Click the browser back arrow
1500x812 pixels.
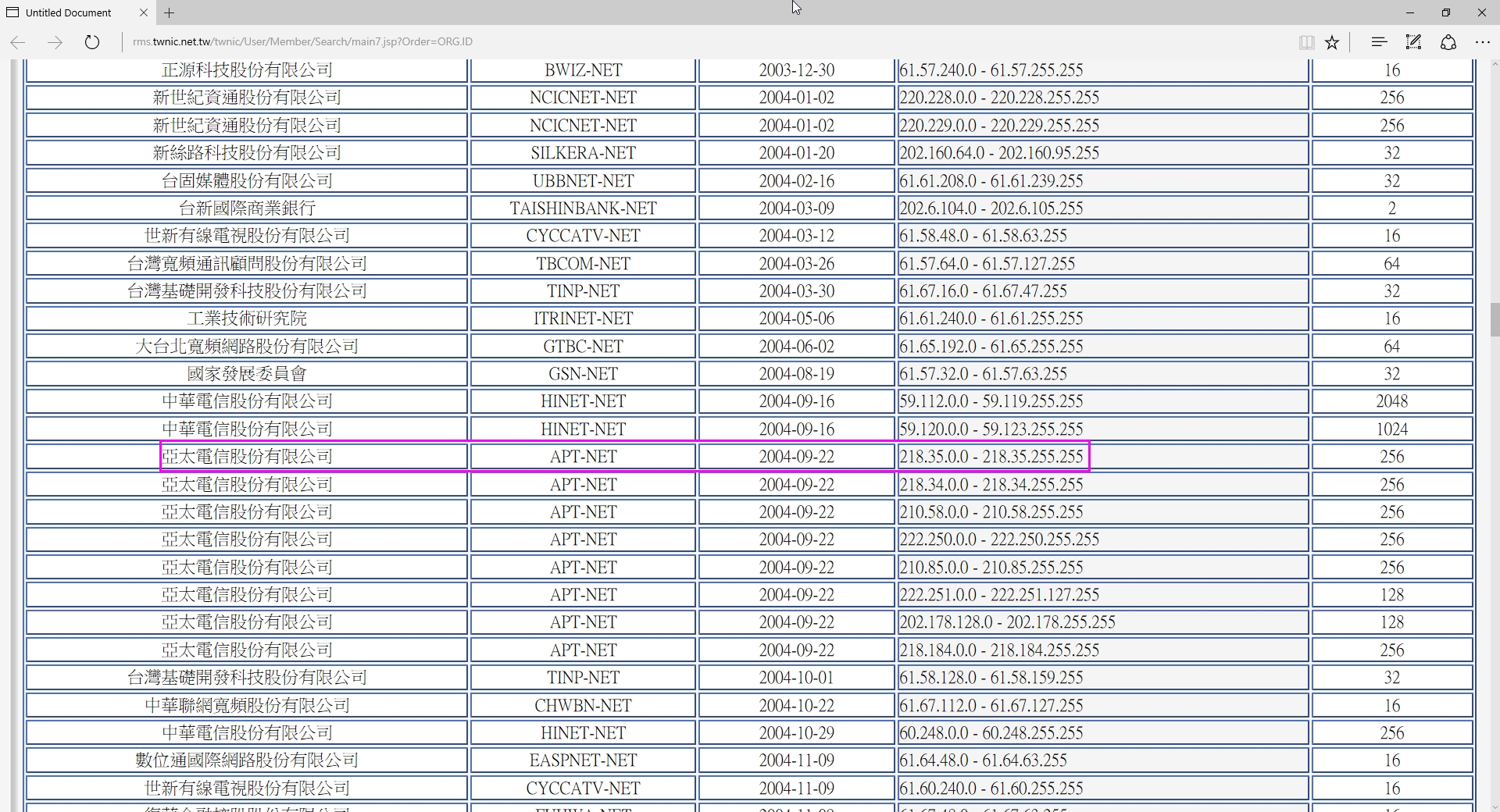click(x=18, y=42)
